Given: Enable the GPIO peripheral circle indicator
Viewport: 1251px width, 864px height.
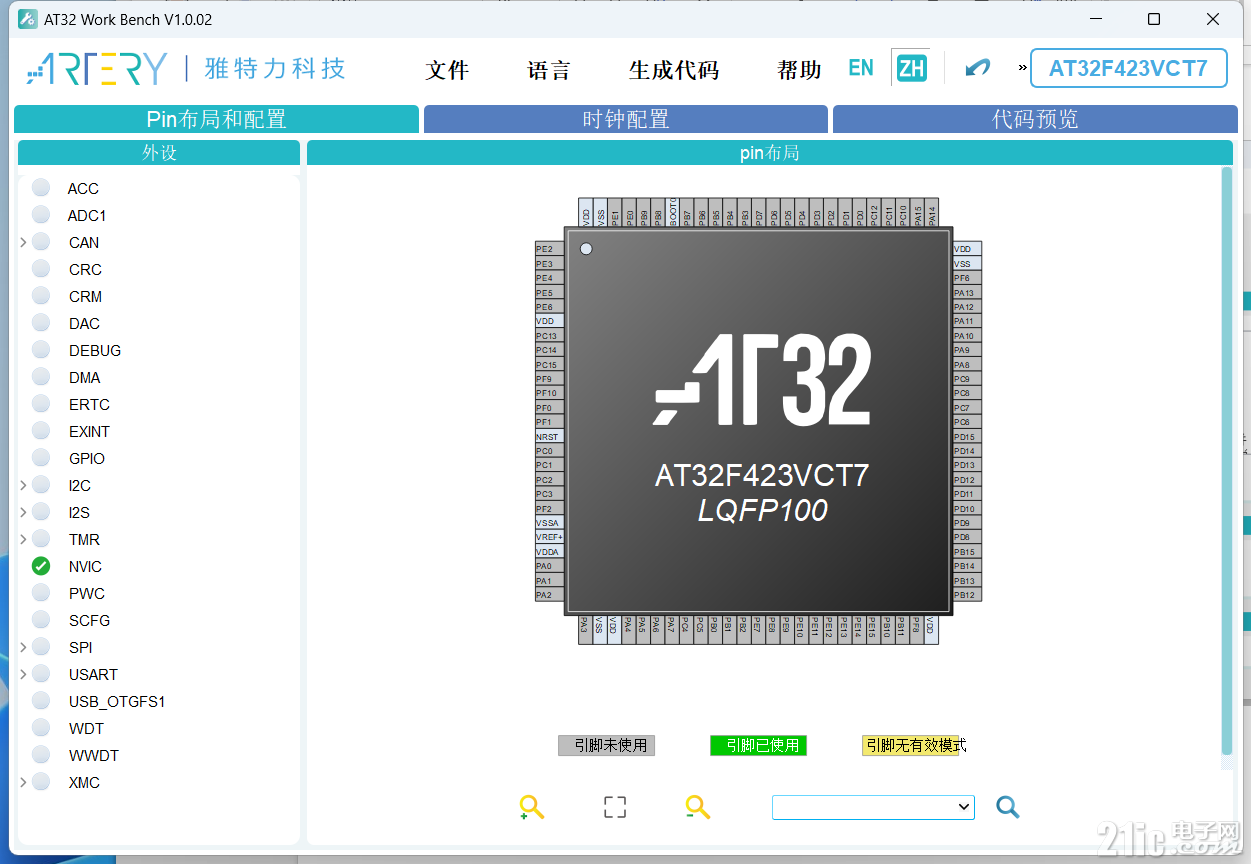Looking at the screenshot, I should tap(40, 458).
